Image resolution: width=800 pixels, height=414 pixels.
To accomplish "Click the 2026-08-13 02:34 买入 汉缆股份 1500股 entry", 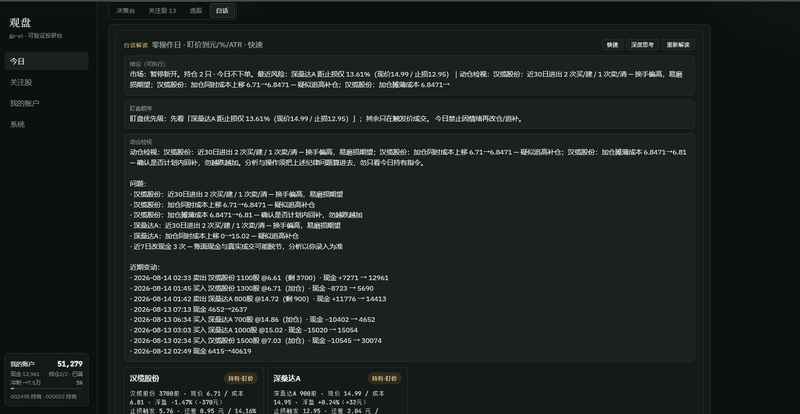I will tap(256, 340).
